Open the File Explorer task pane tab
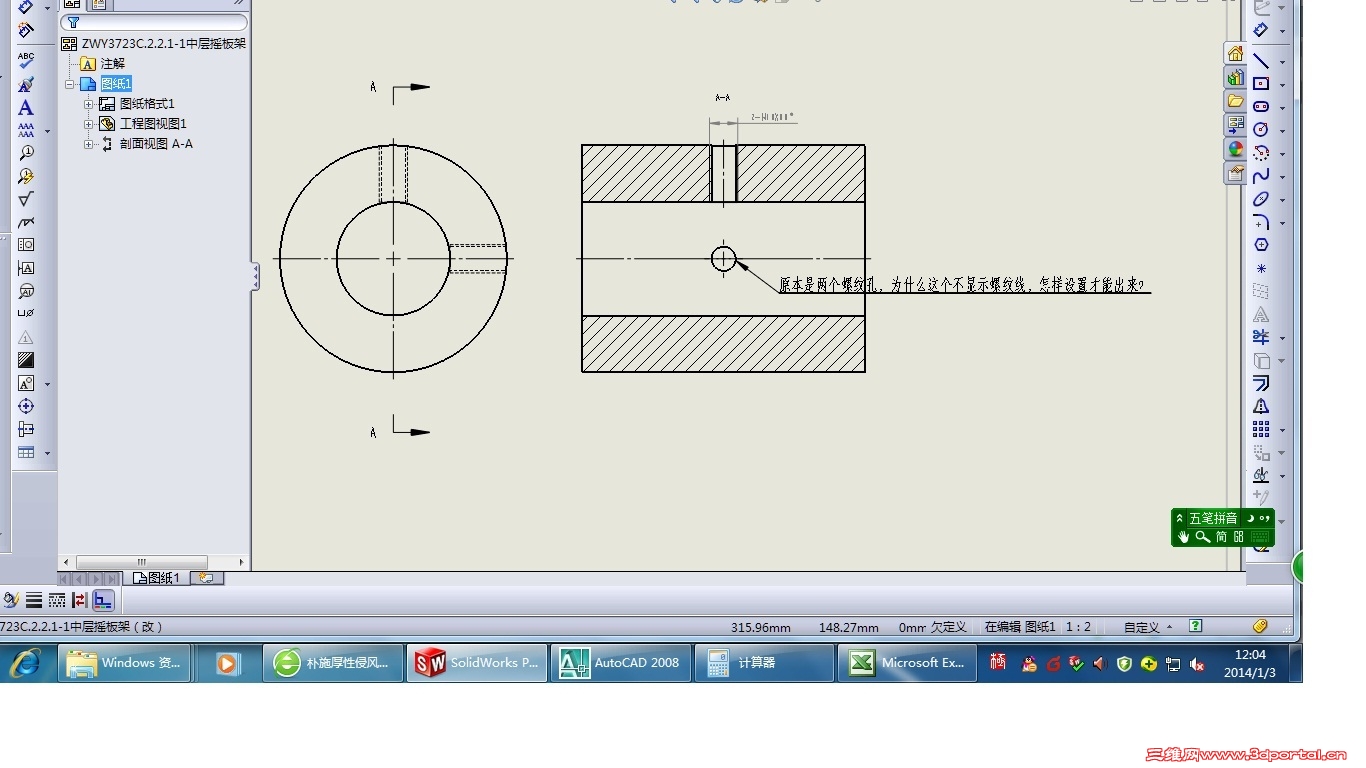The image size is (1366, 768). coord(1235,101)
